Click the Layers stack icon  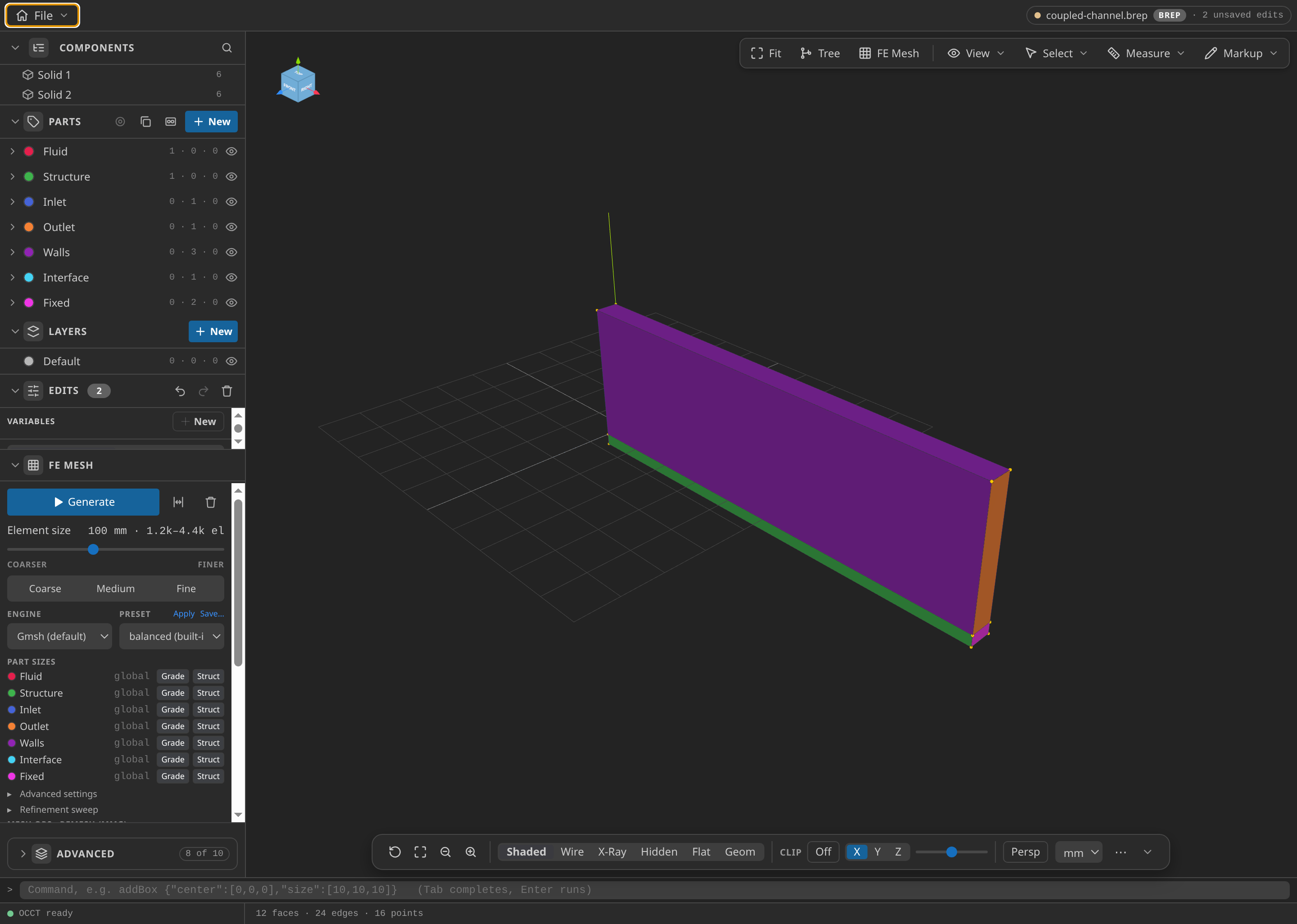tap(34, 332)
